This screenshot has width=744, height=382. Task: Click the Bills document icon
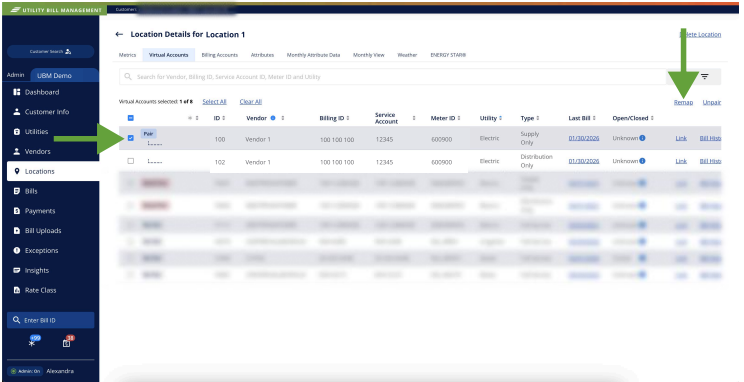pos(17,191)
